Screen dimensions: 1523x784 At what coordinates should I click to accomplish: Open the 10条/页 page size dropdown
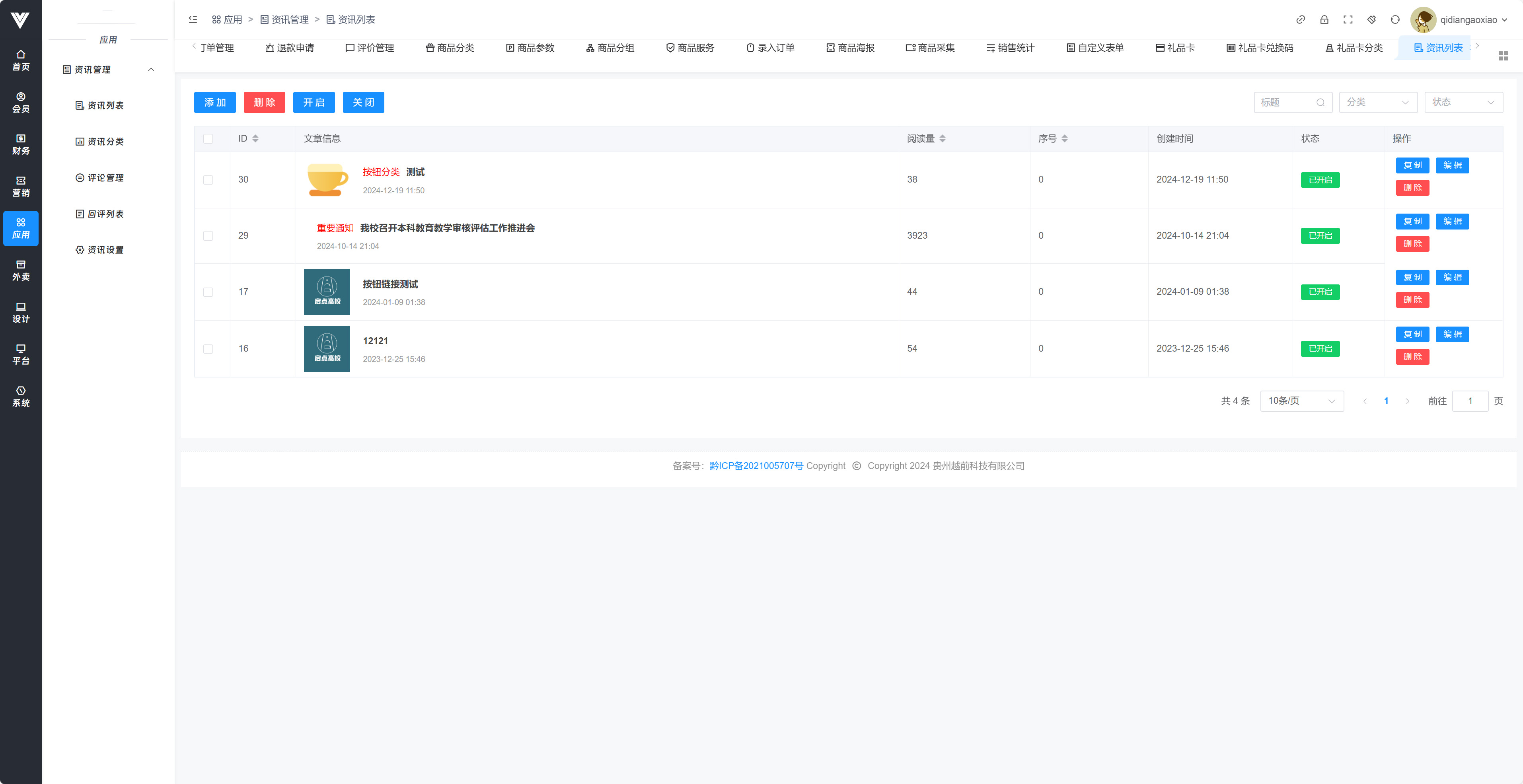[x=1301, y=401]
